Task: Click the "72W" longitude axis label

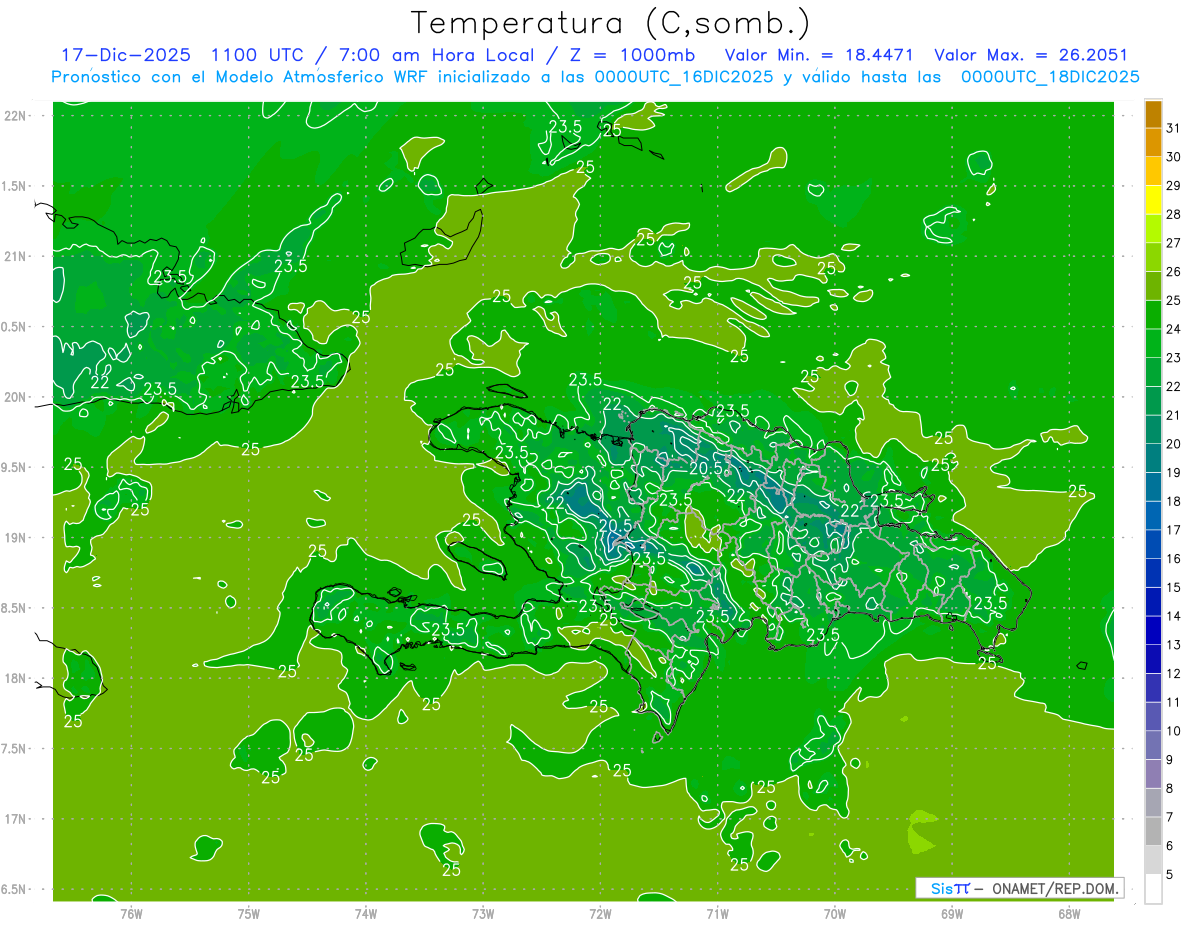Action: pyautogui.click(x=601, y=915)
